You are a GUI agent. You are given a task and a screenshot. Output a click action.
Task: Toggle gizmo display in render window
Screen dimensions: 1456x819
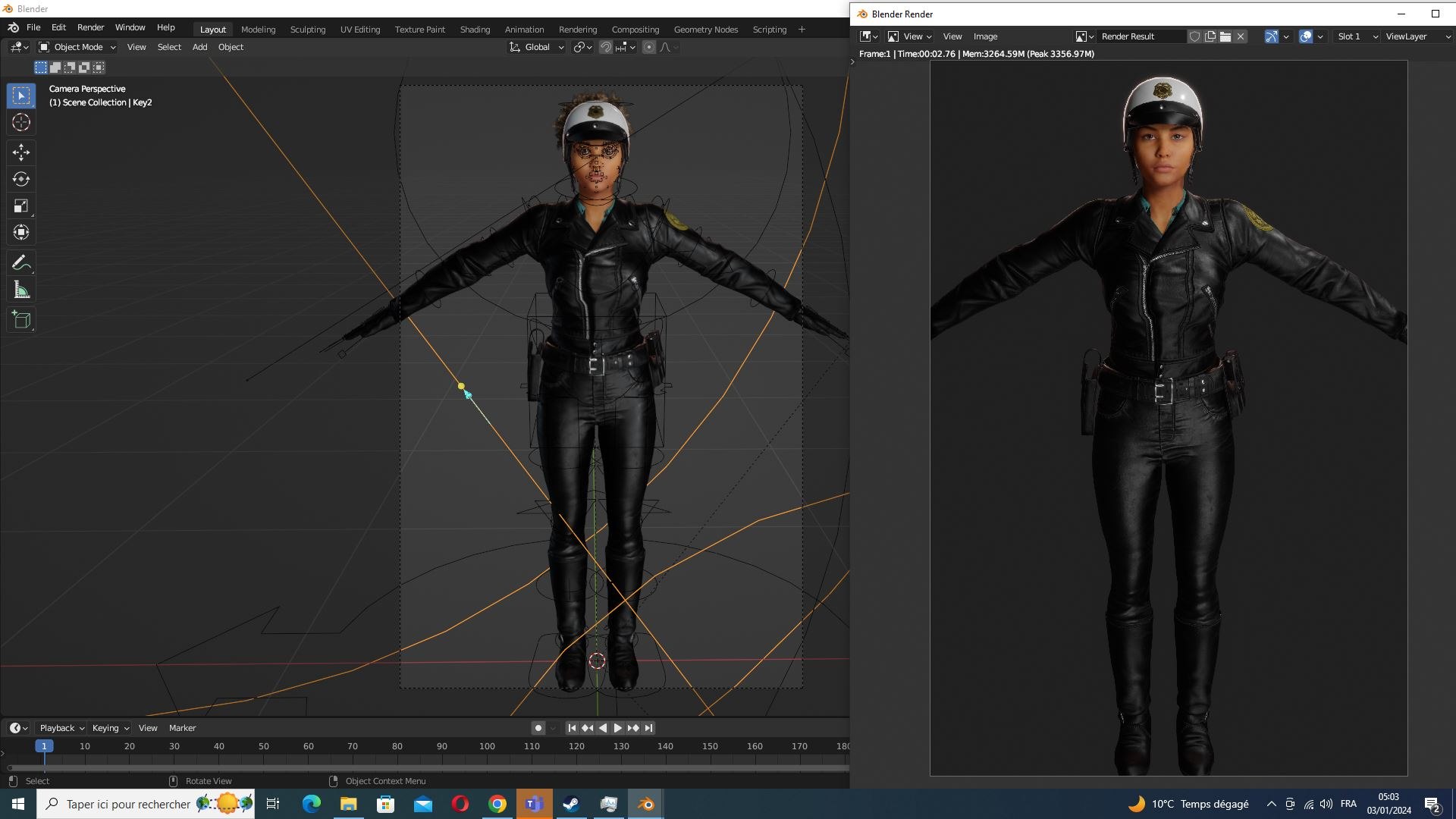coord(1272,36)
